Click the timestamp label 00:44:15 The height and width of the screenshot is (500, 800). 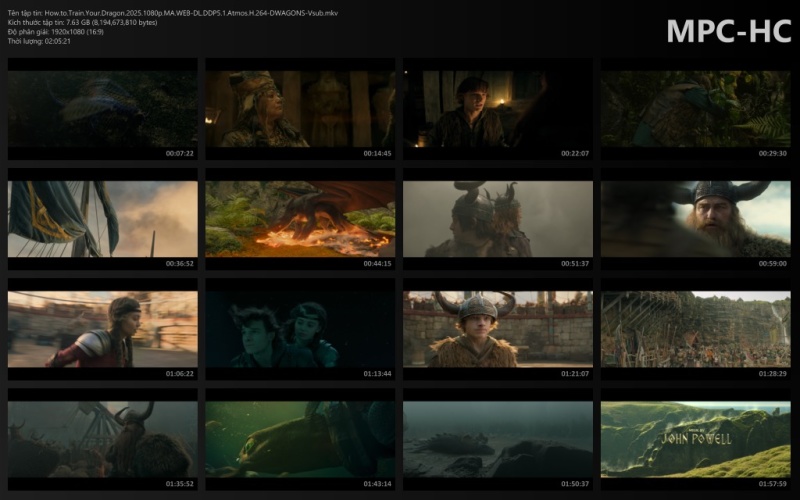[377, 264]
